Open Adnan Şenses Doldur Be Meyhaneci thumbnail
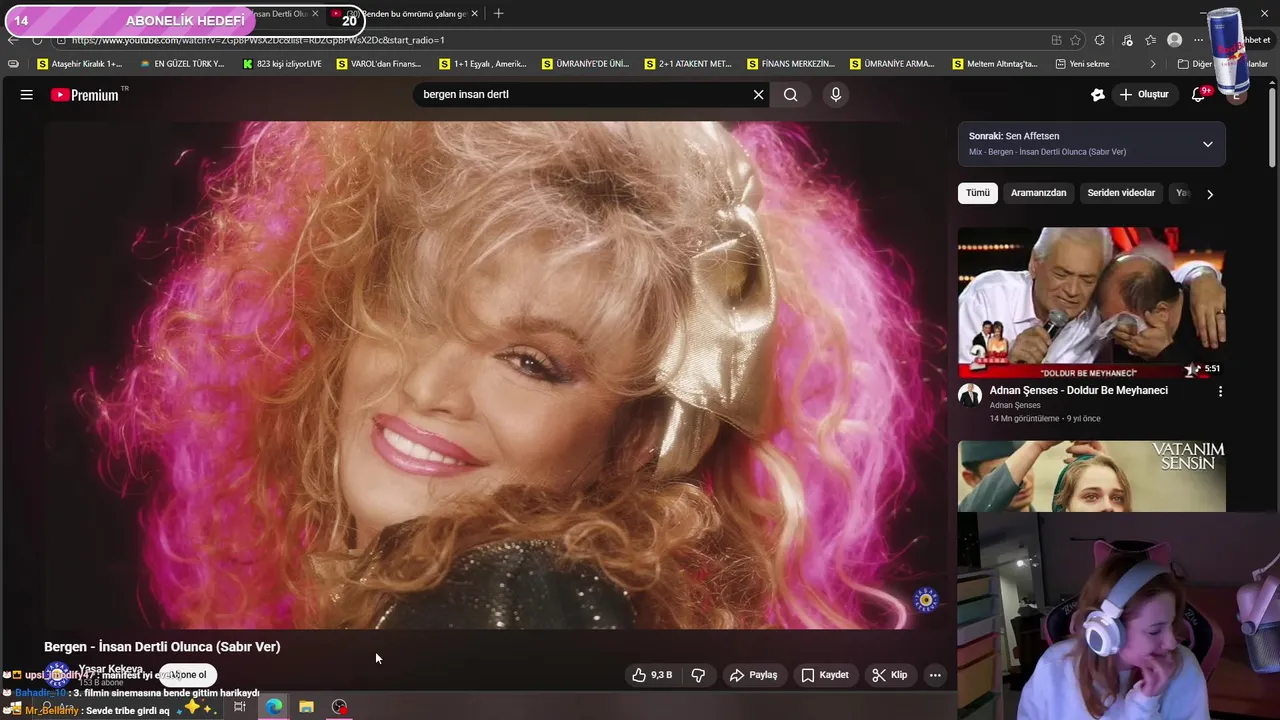Screen dimensions: 1280x720 click(1092, 303)
